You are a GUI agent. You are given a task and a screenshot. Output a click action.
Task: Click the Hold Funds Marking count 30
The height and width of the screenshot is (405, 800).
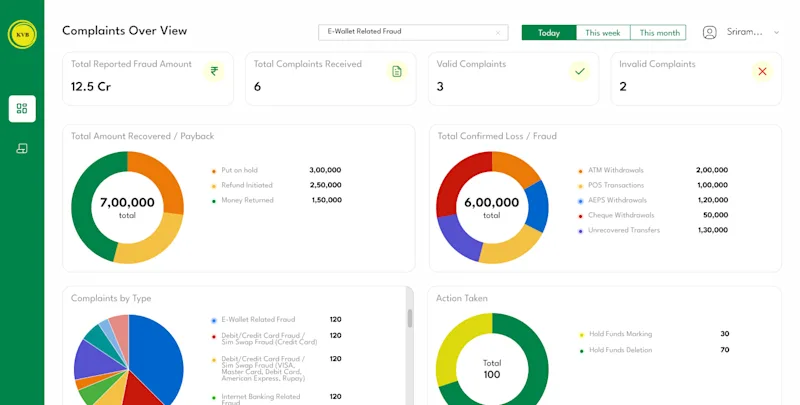724,334
